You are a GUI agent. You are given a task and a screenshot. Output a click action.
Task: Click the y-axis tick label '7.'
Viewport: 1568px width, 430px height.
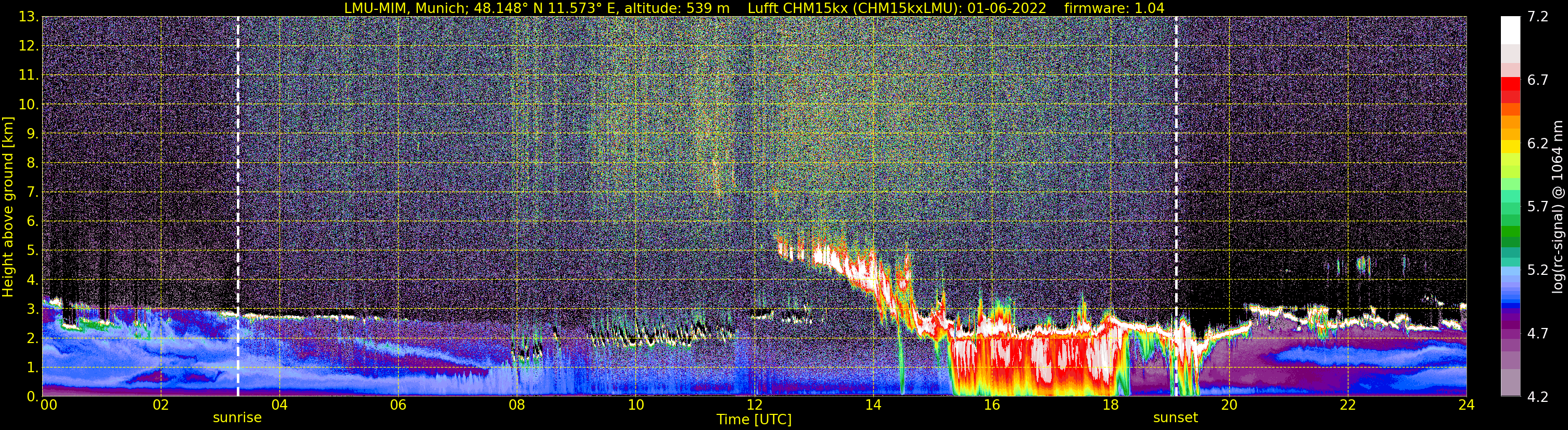pos(33,192)
